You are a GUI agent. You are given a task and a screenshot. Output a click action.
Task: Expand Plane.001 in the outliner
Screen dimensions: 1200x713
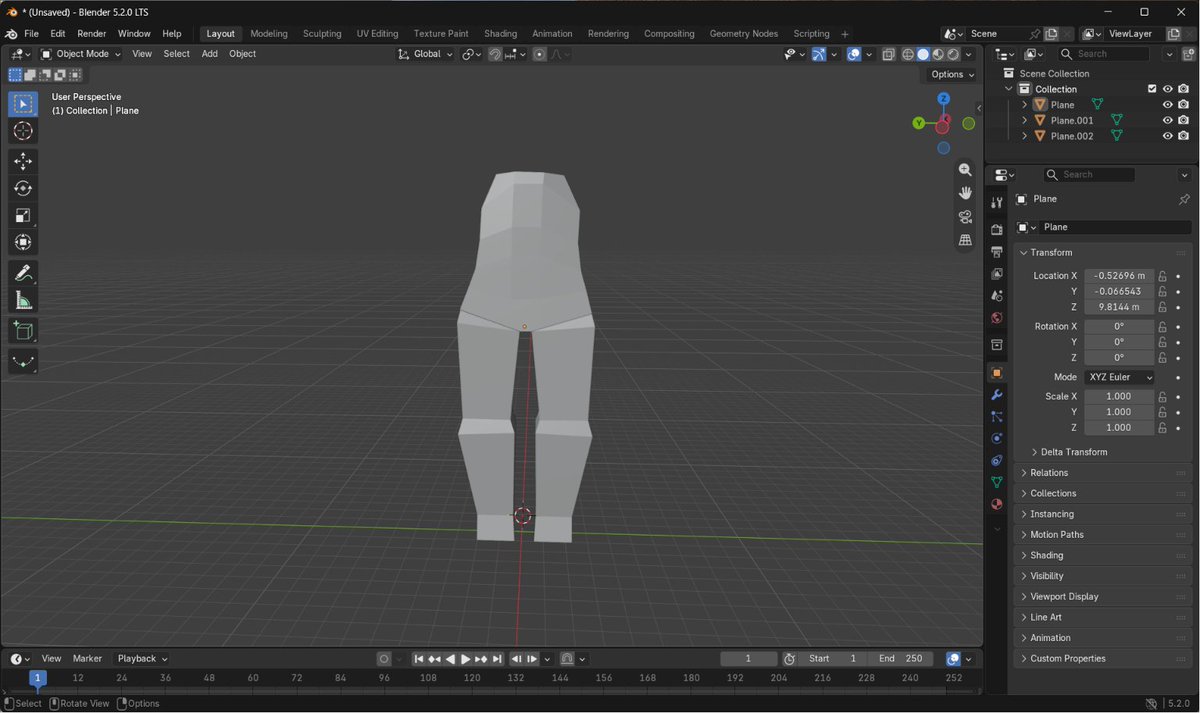1024,120
